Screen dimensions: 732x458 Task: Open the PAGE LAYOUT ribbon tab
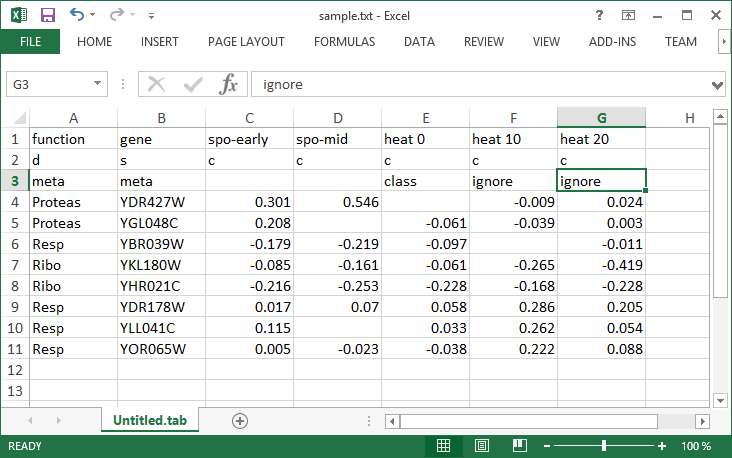pos(246,42)
